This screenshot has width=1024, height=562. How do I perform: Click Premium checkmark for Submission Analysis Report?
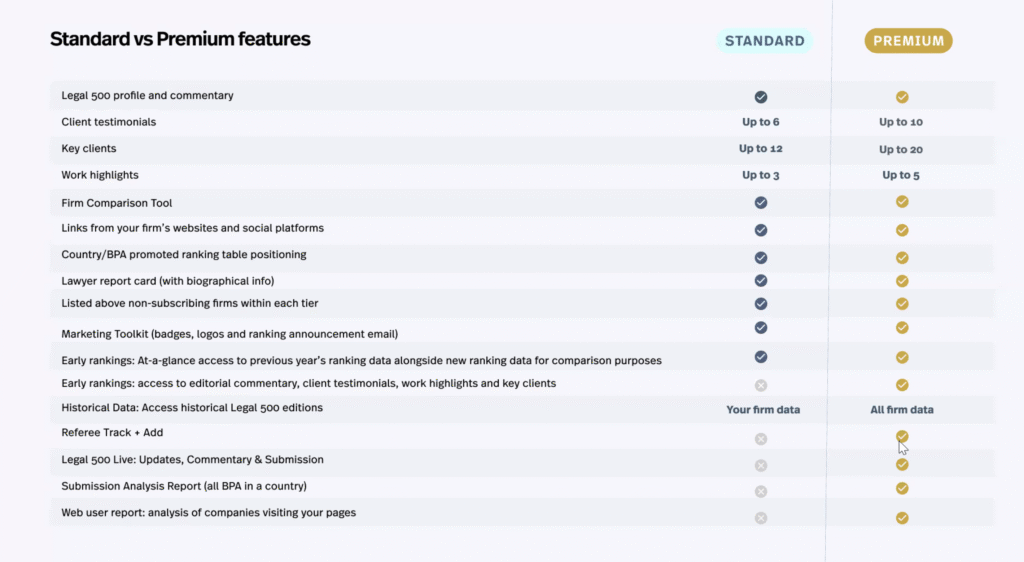[902, 488]
